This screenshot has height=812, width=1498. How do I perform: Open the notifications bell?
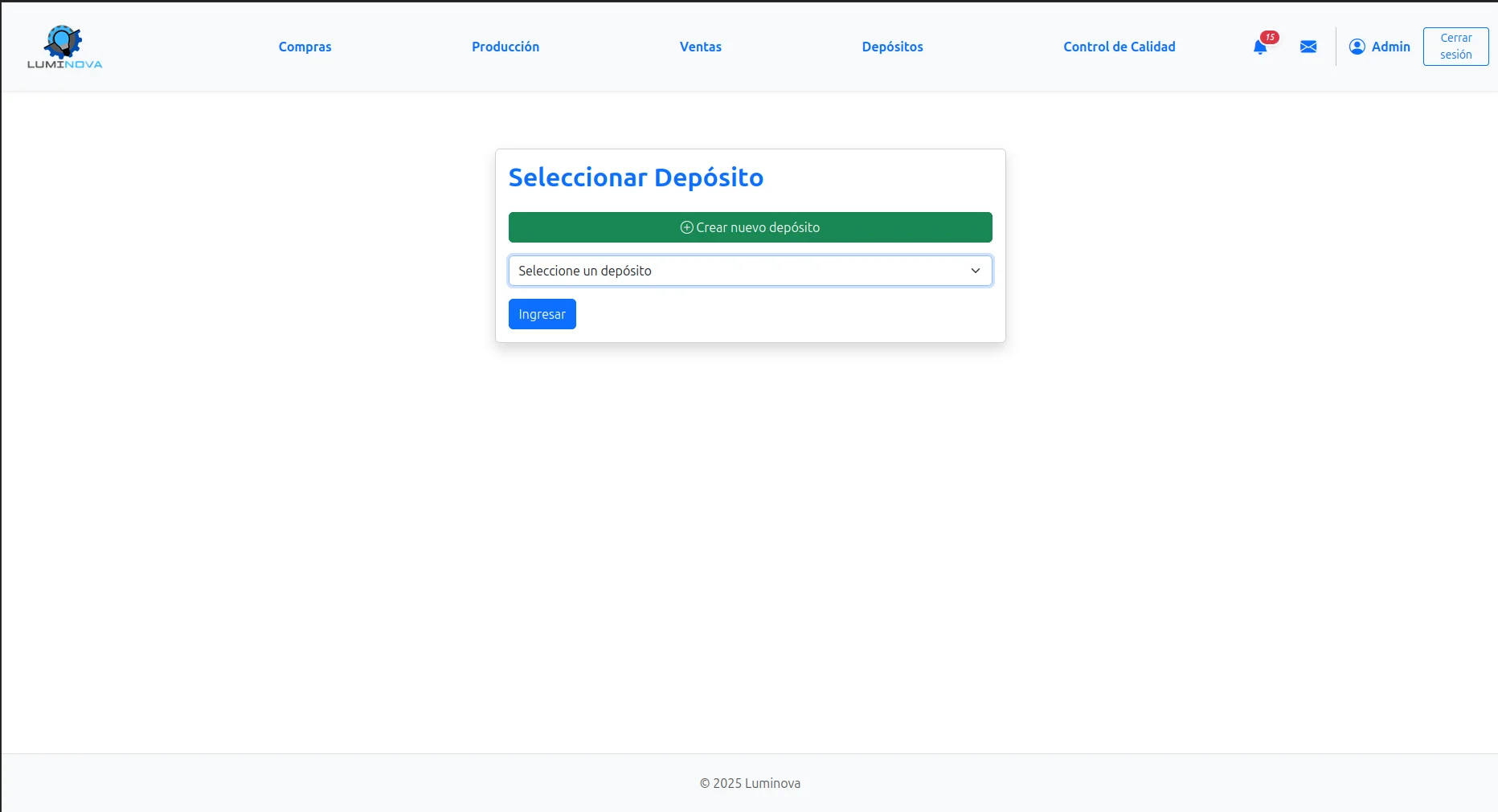coord(1259,47)
